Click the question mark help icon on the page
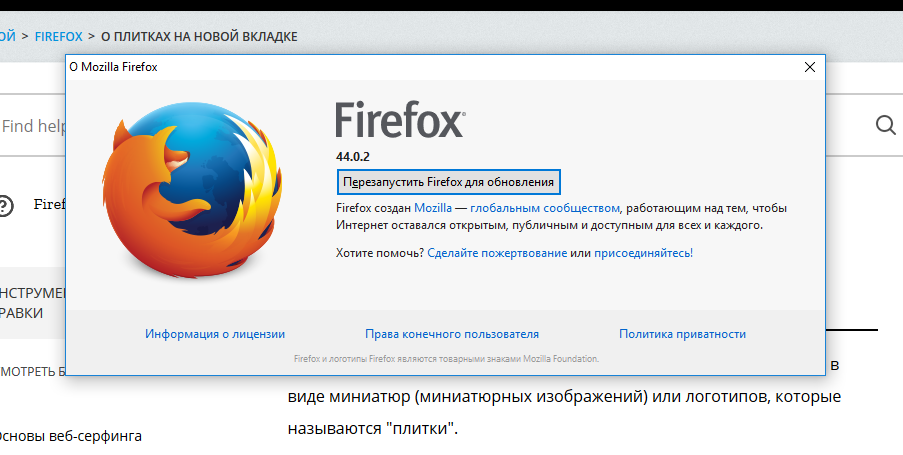903x455 pixels. click(5, 205)
